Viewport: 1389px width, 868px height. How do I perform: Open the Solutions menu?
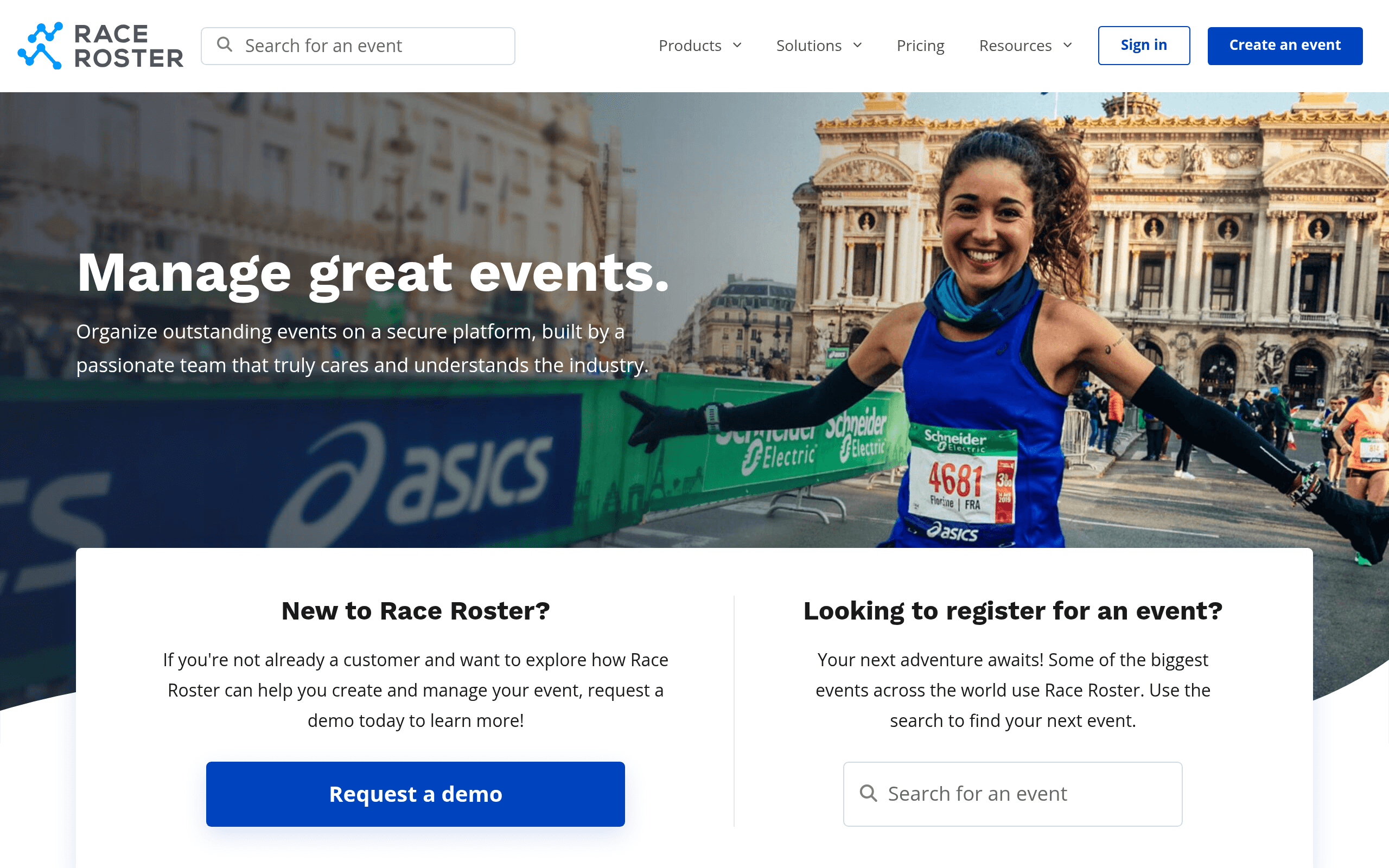(819, 46)
